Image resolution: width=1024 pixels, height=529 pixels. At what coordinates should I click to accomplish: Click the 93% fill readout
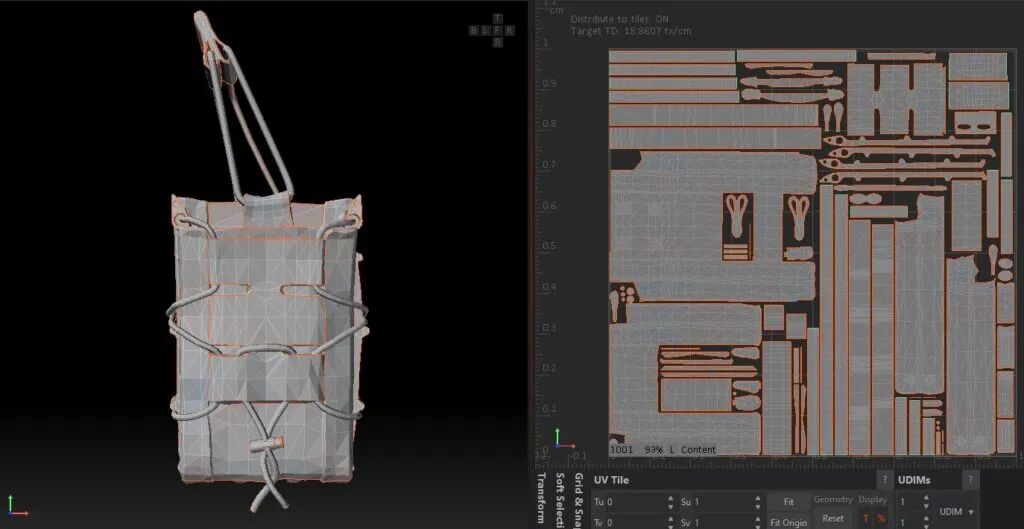click(x=654, y=449)
